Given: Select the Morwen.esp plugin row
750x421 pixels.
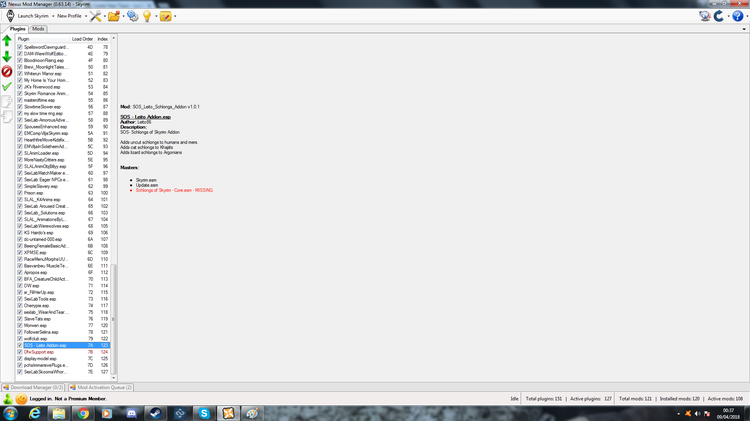Looking at the screenshot, I should click(63, 325).
